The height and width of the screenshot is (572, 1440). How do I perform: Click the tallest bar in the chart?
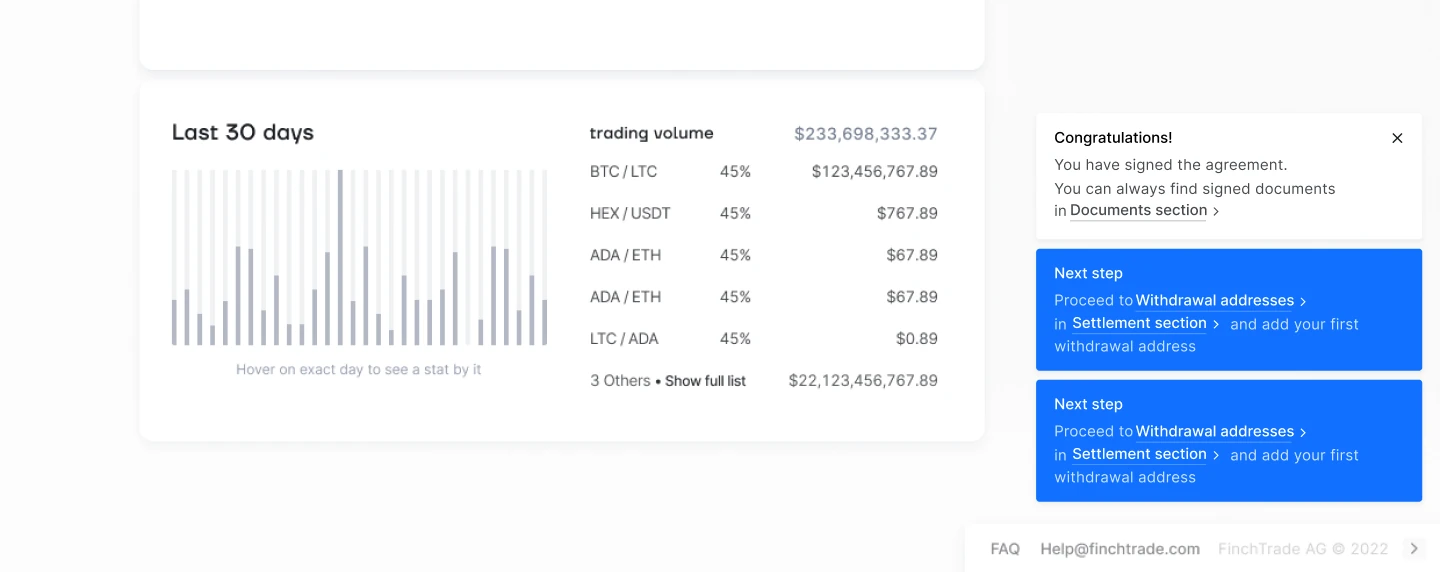pos(340,258)
